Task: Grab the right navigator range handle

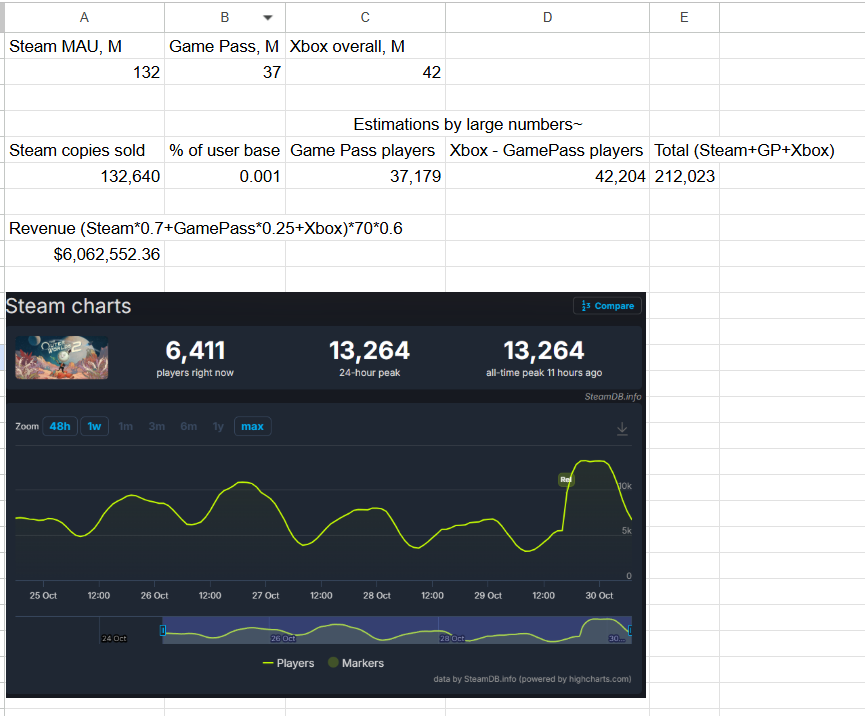Action: (x=630, y=630)
